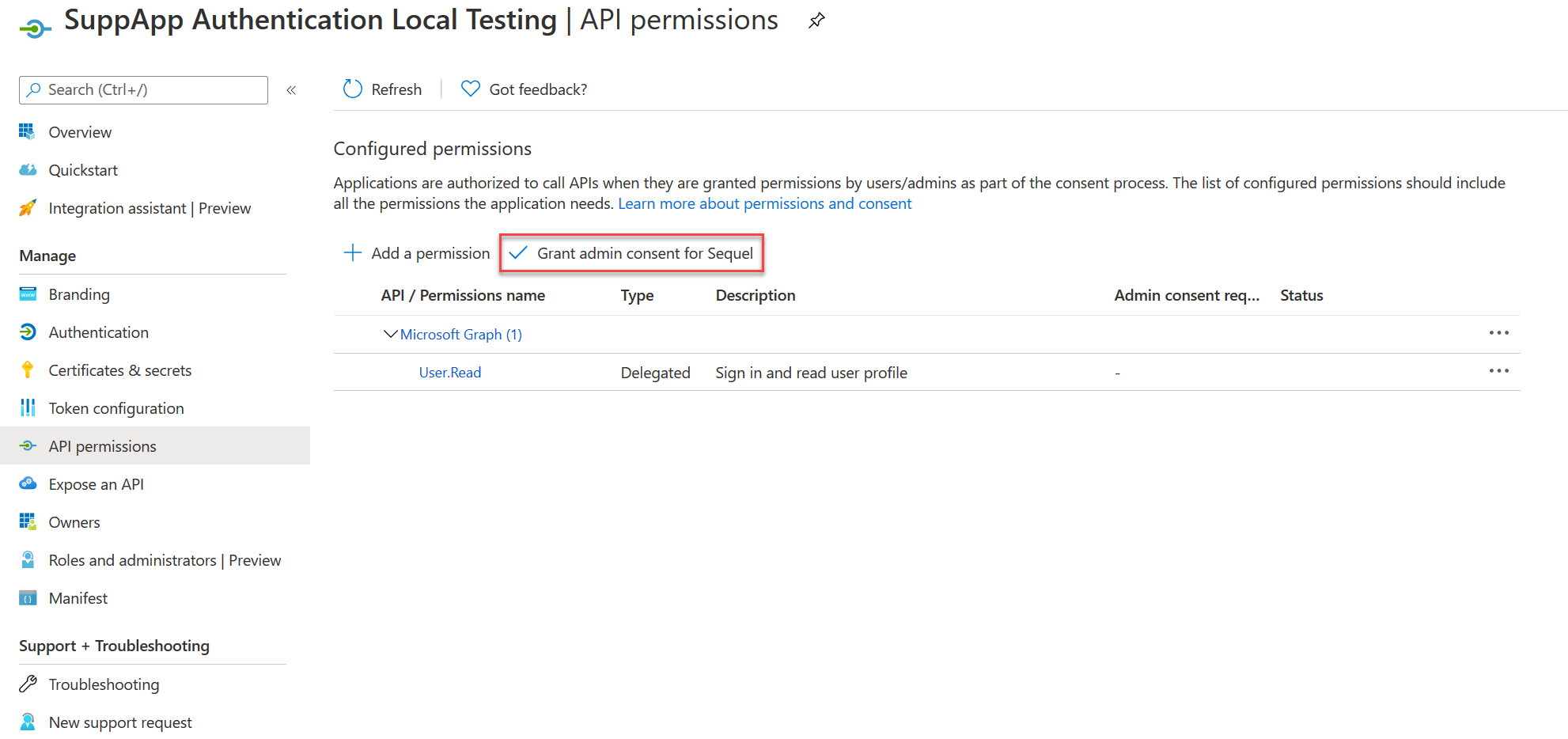The height and width of the screenshot is (739, 1568).
Task: Click the checkmark icon for Grant admin consent
Action: click(518, 253)
